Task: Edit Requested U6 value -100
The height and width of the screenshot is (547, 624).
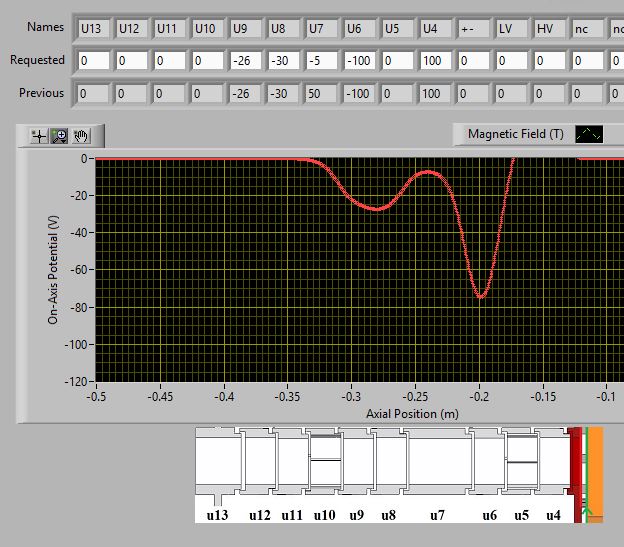Action: [x=360, y=60]
